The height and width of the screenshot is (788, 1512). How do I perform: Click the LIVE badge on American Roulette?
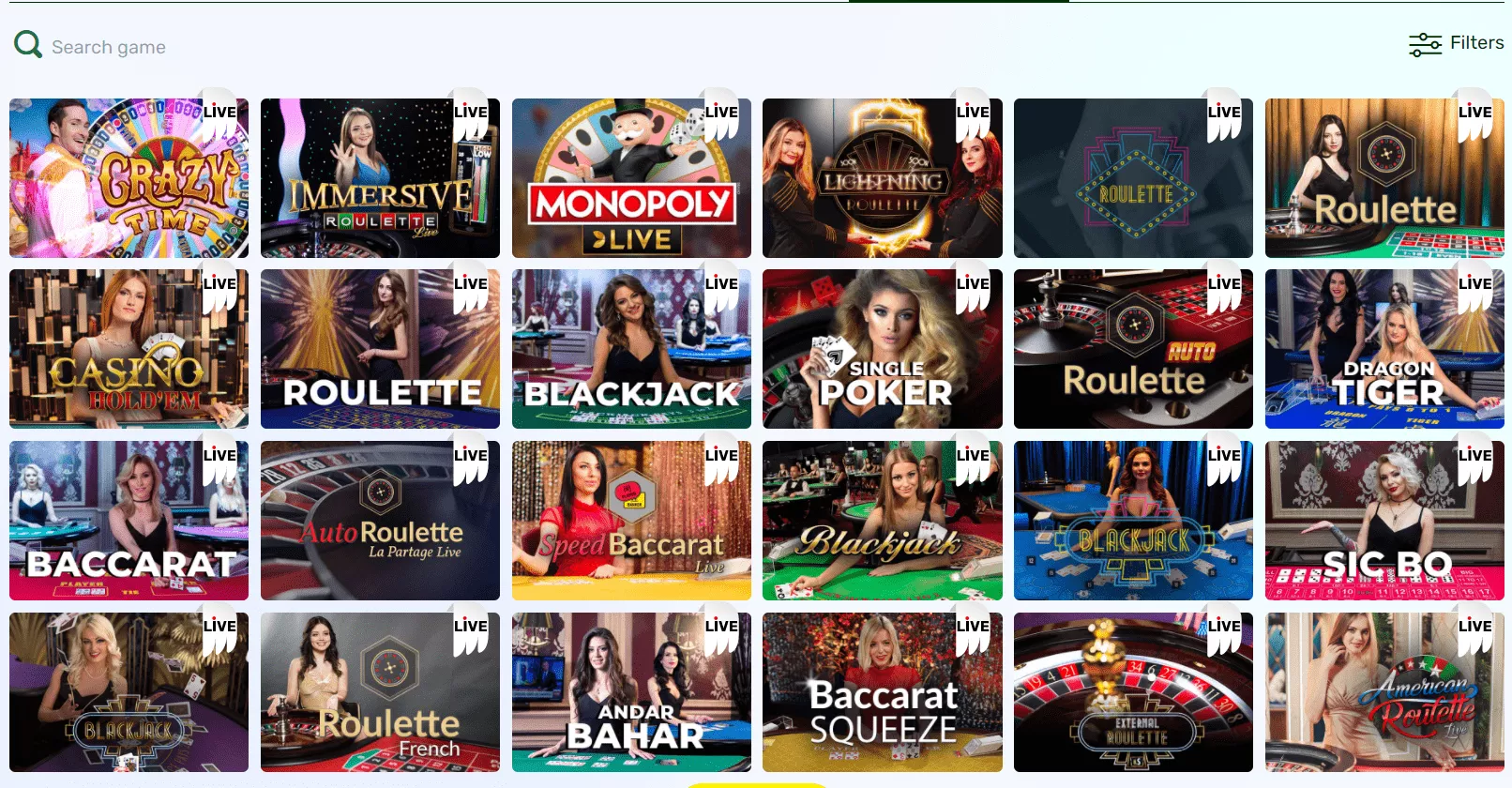[x=1474, y=627]
